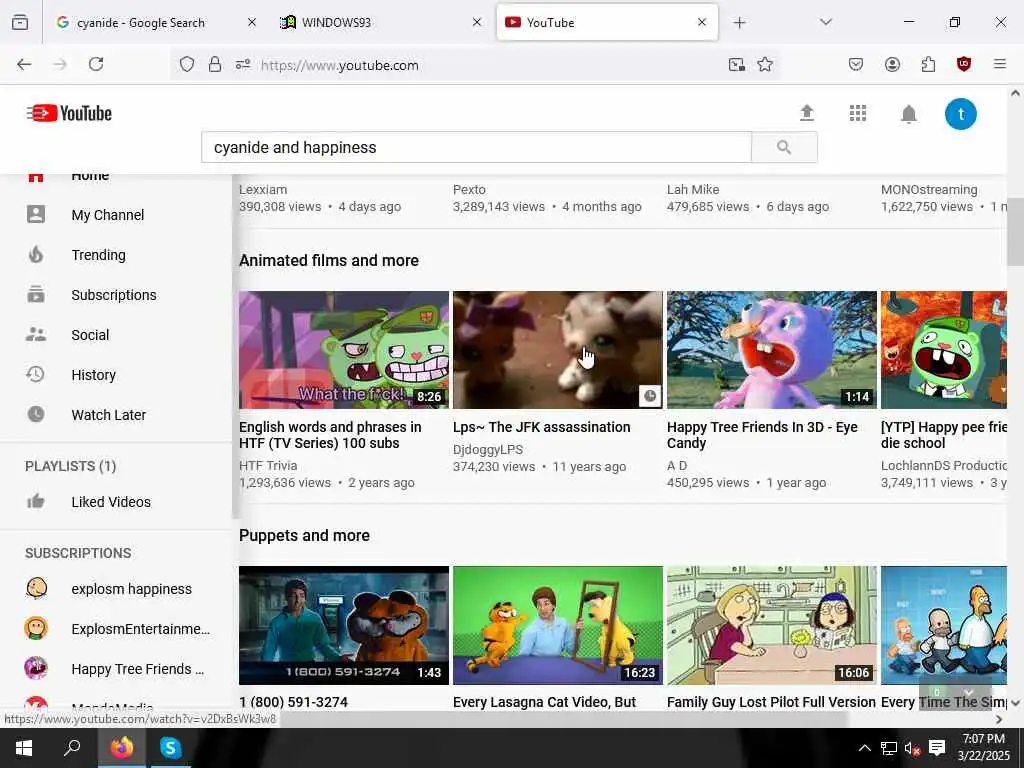Click the Watch Later clock icon

tap(36, 414)
